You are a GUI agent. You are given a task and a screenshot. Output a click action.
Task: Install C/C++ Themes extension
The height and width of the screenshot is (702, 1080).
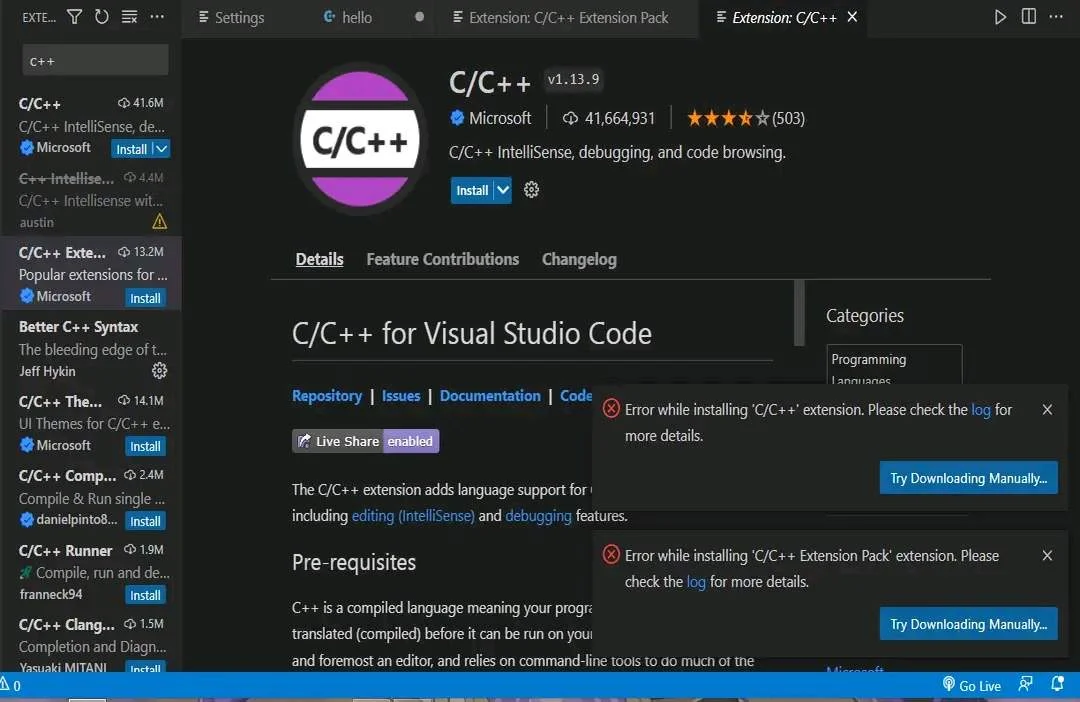pyautogui.click(x=145, y=446)
